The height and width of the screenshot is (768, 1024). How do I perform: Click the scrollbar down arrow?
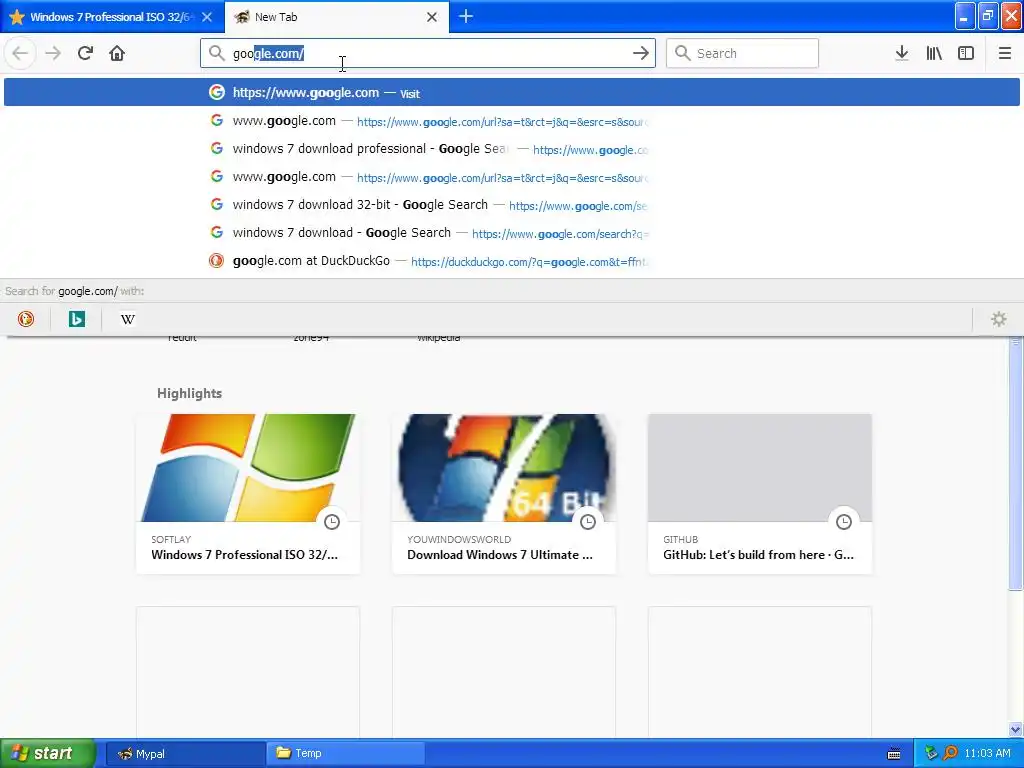coord(1015,729)
